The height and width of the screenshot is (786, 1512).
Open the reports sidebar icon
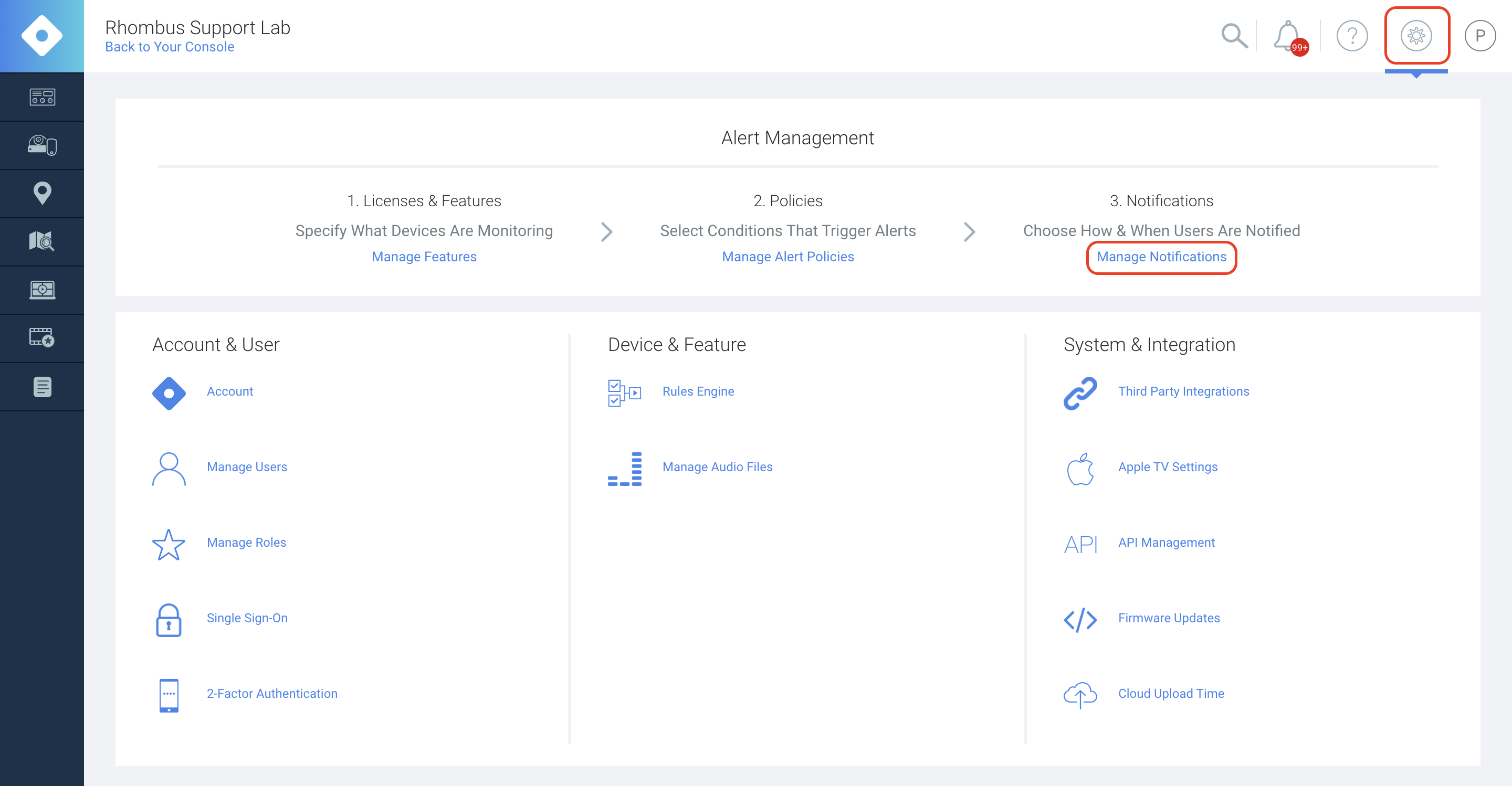pyautogui.click(x=41, y=386)
